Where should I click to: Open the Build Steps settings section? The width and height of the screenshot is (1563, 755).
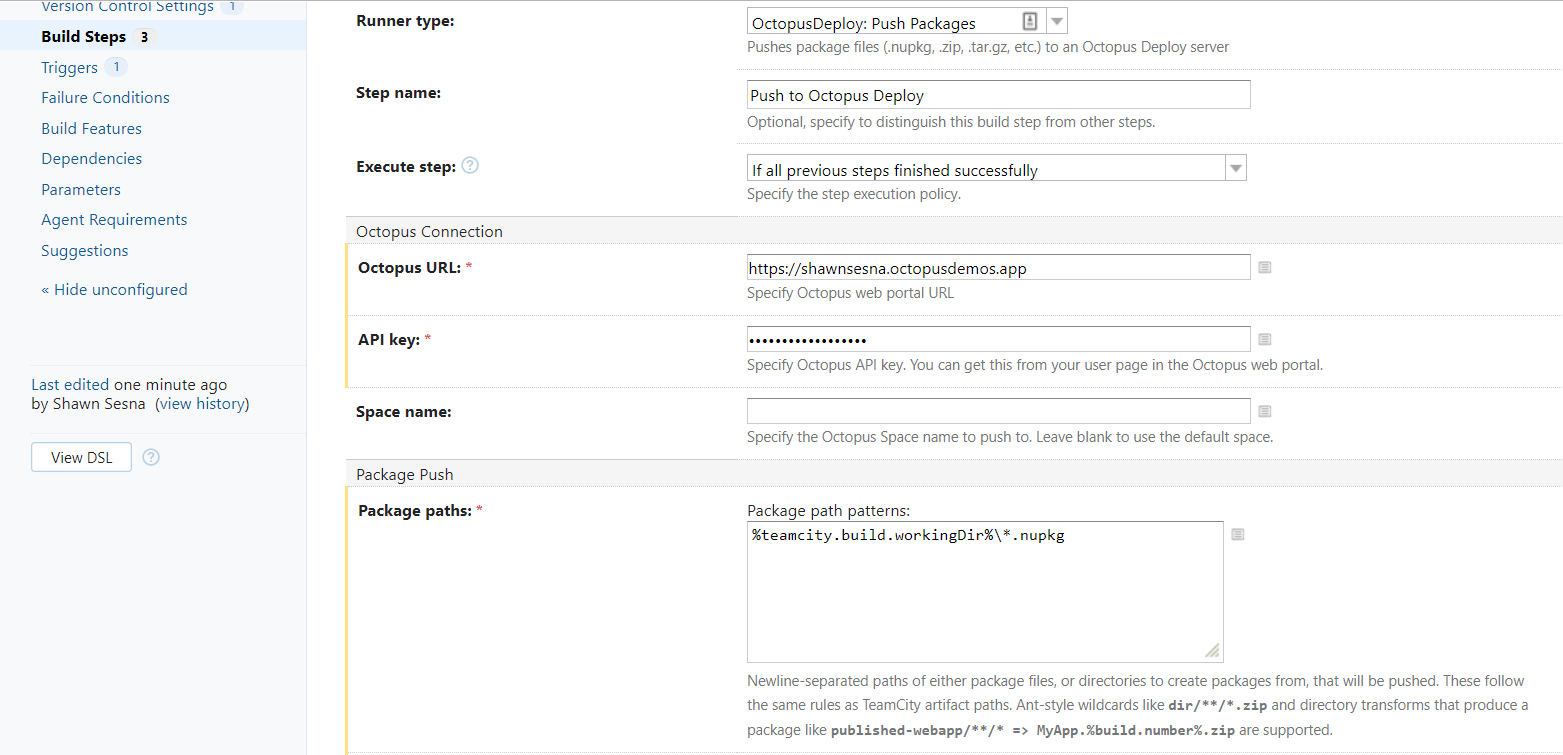click(83, 37)
